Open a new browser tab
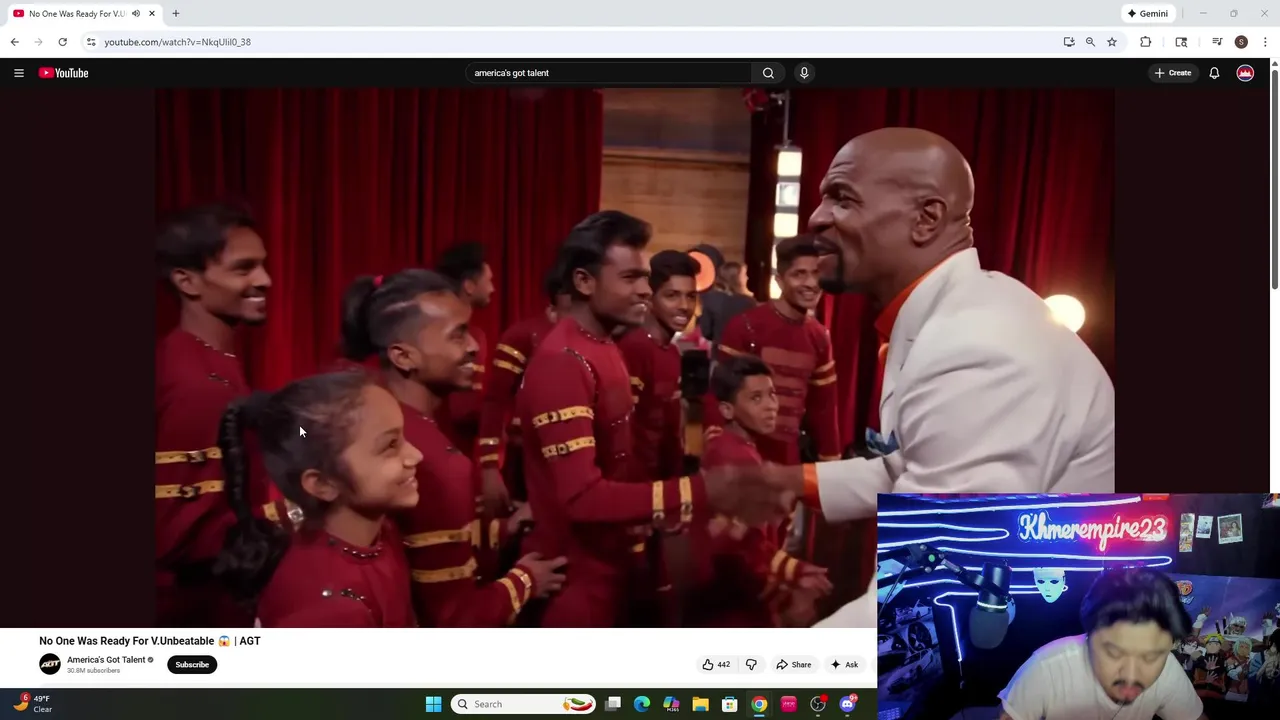1280x720 pixels. [176, 14]
